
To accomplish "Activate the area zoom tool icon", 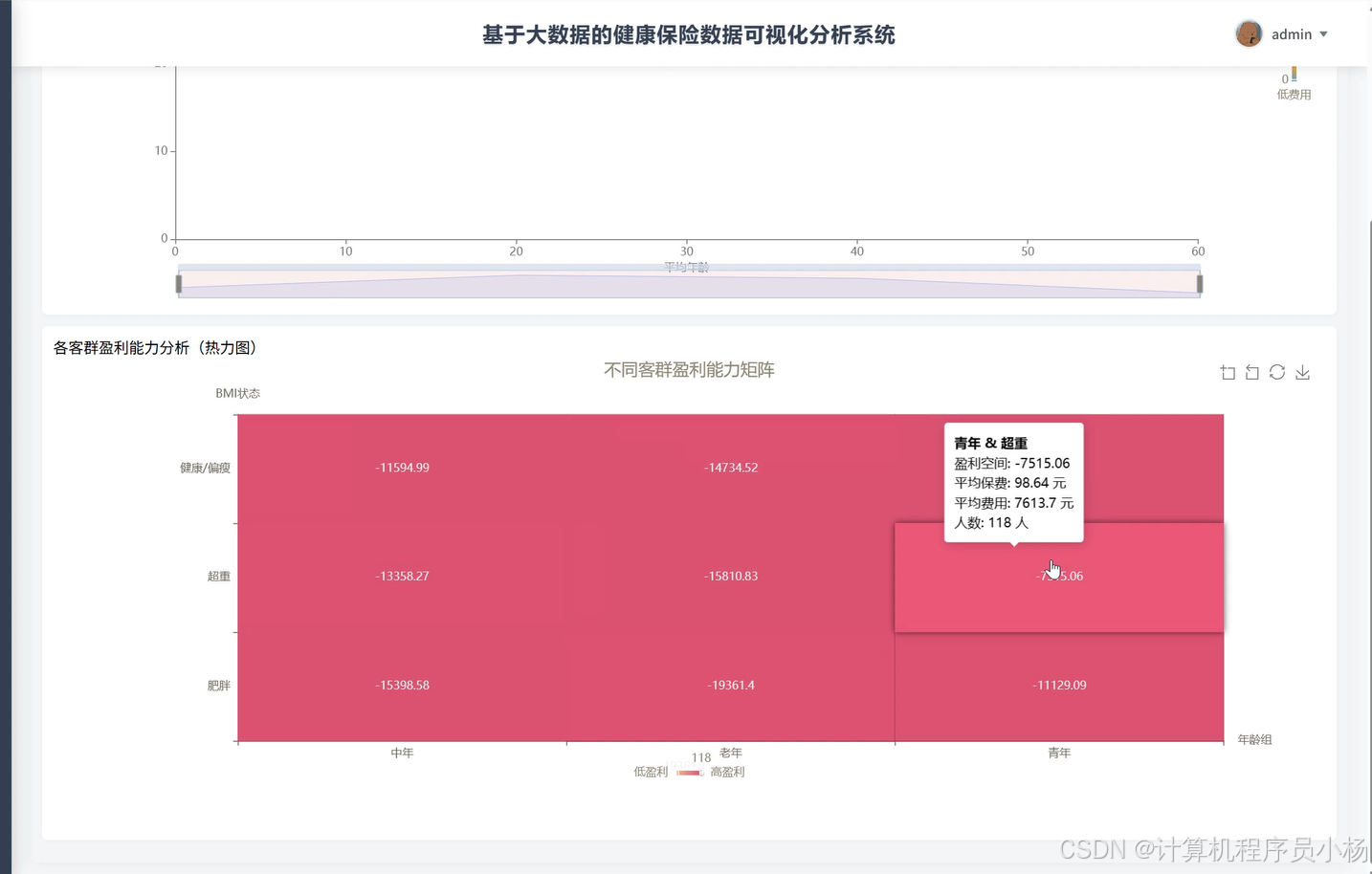I will pyautogui.click(x=1228, y=373).
